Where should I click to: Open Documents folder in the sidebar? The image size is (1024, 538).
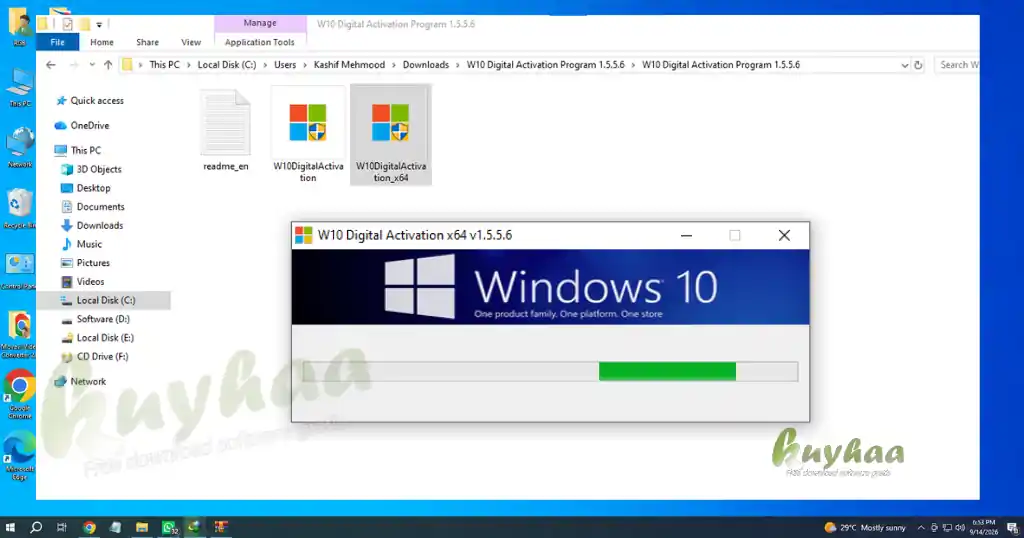point(93,206)
